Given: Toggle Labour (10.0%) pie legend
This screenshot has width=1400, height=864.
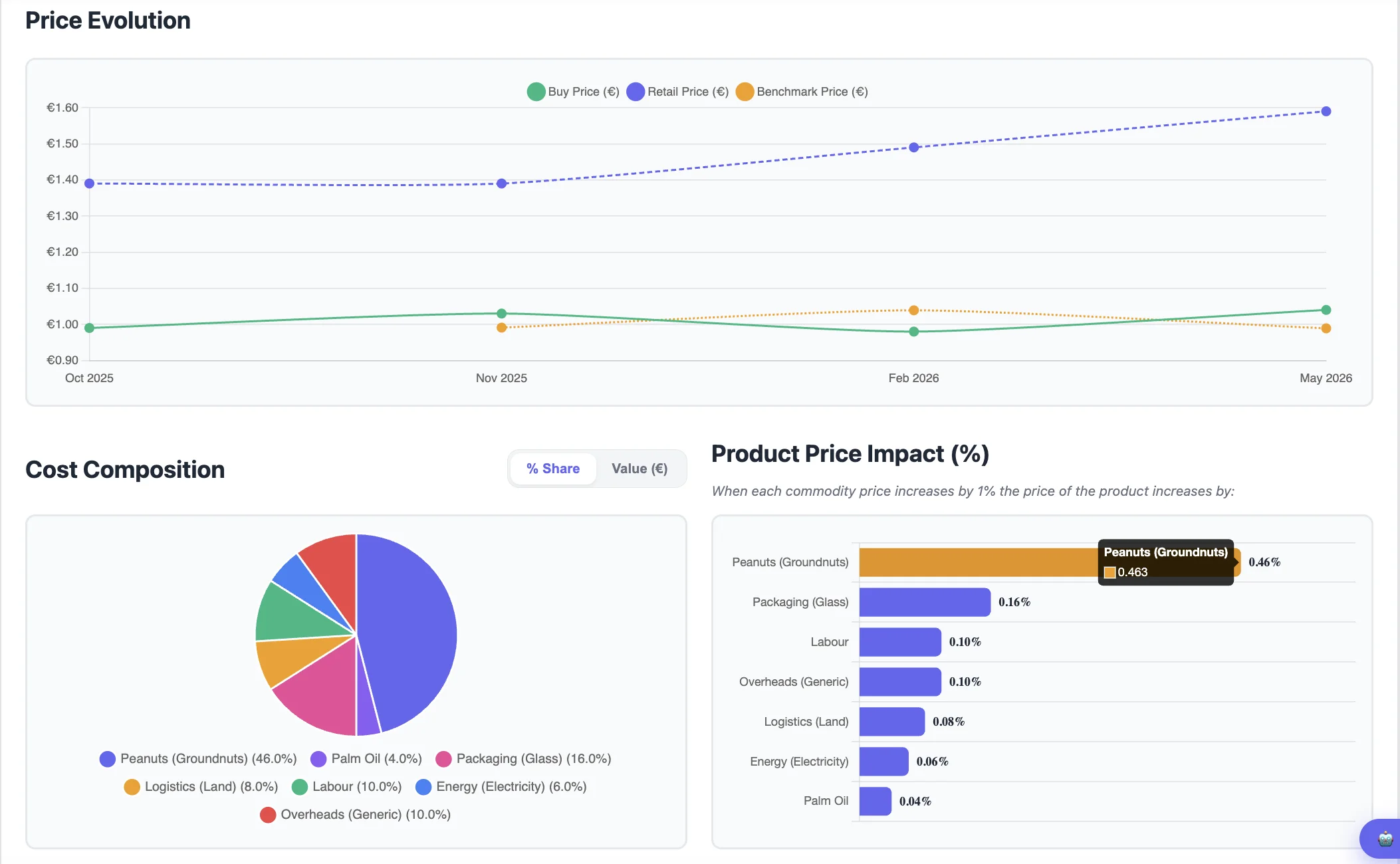Looking at the screenshot, I should 347,787.
